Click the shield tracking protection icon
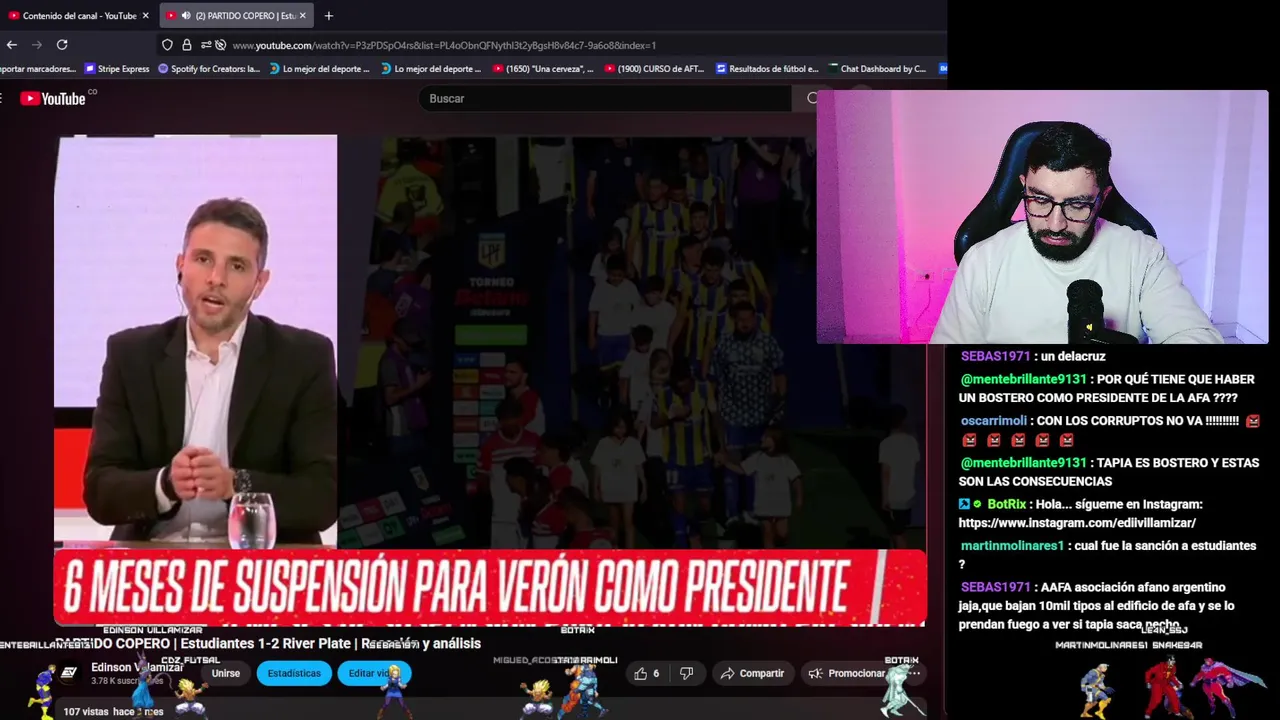Viewport: 1280px width, 720px height. tap(167, 45)
